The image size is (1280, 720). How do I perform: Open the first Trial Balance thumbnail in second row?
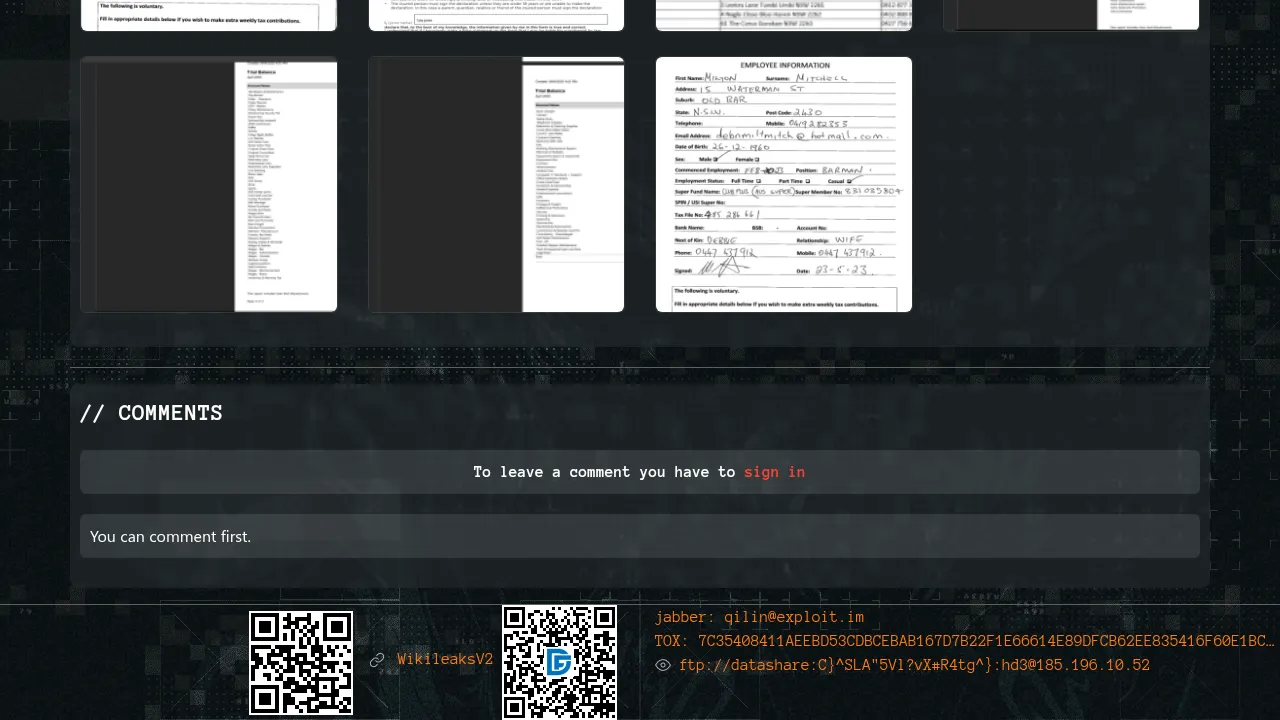point(209,184)
